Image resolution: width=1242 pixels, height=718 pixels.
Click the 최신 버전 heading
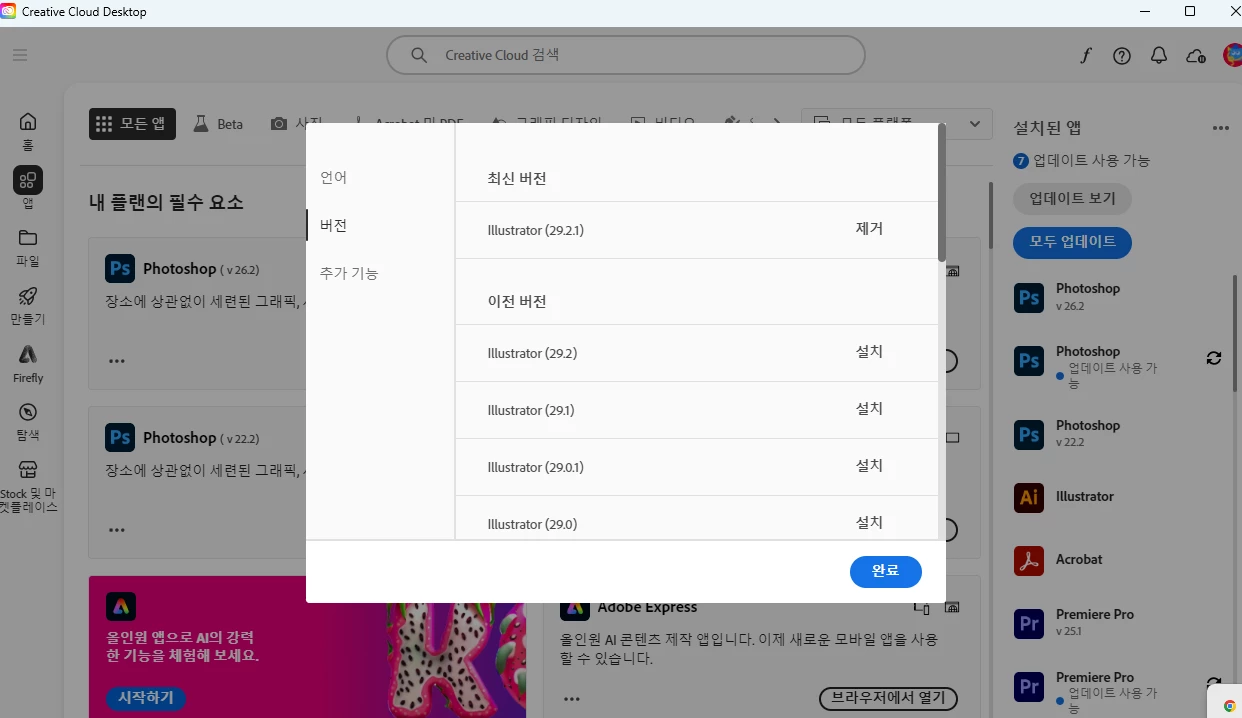[517, 178]
